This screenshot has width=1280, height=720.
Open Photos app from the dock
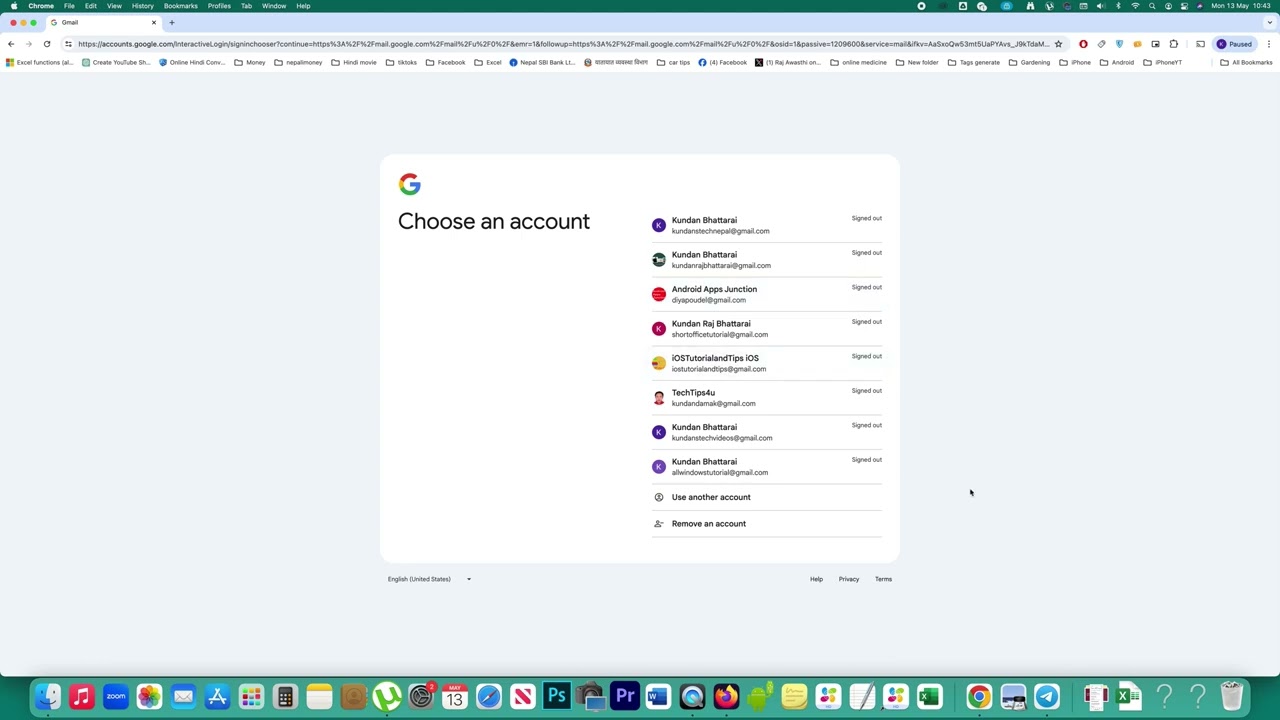tap(149, 696)
